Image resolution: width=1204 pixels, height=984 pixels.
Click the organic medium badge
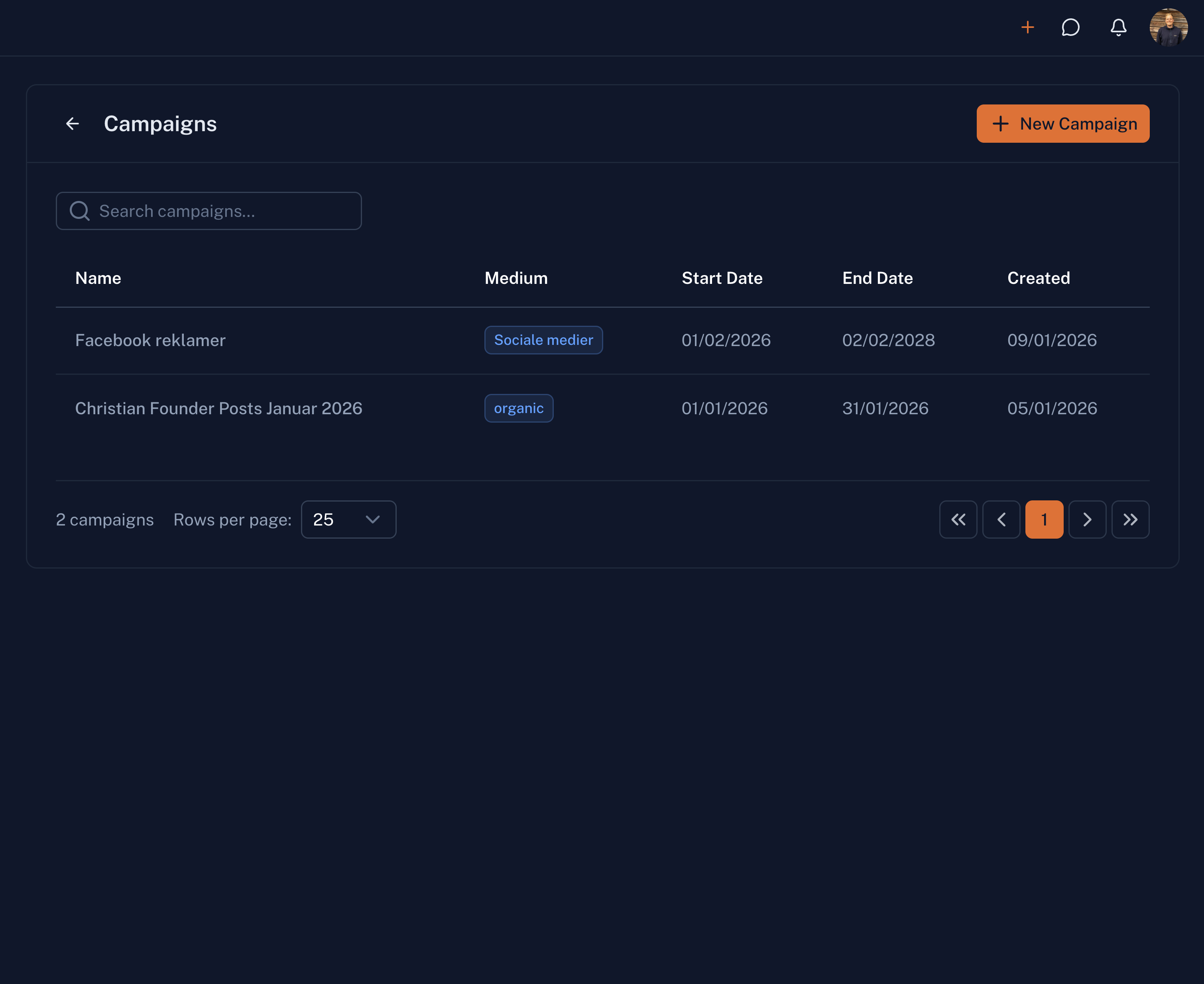pyautogui.click(x=518, y=408)
